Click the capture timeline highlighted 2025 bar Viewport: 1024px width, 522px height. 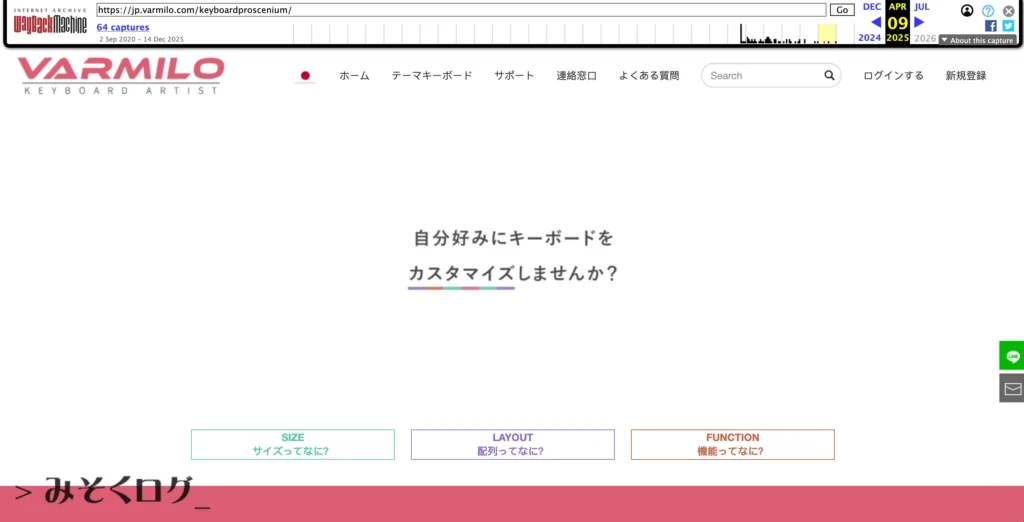click(827, 34)
